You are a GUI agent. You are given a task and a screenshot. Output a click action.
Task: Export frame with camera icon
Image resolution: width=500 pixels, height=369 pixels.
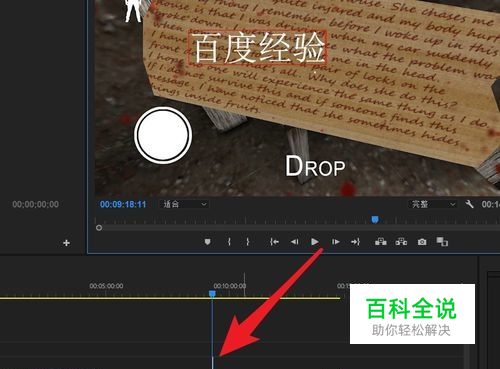point(422,242)
